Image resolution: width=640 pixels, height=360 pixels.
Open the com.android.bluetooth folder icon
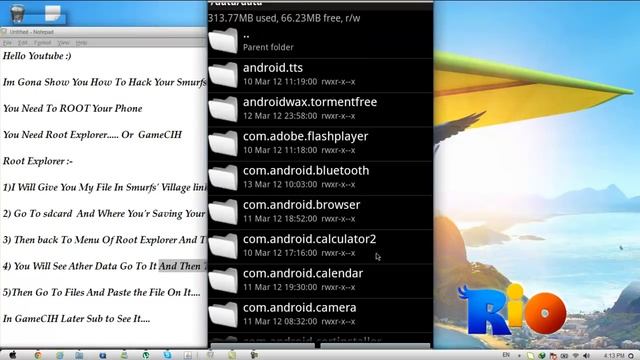point(223,178)
